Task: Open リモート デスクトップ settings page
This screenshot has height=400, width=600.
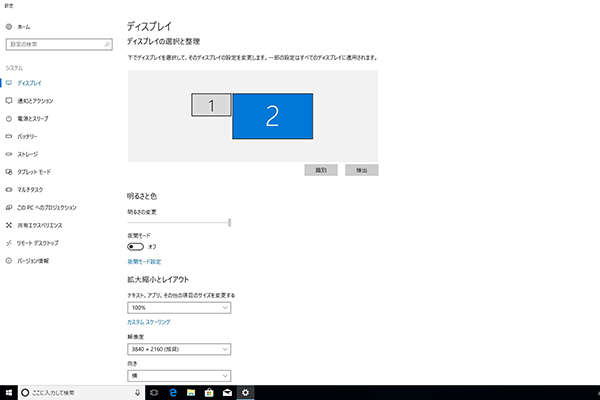Action: (x=38, y=243)
